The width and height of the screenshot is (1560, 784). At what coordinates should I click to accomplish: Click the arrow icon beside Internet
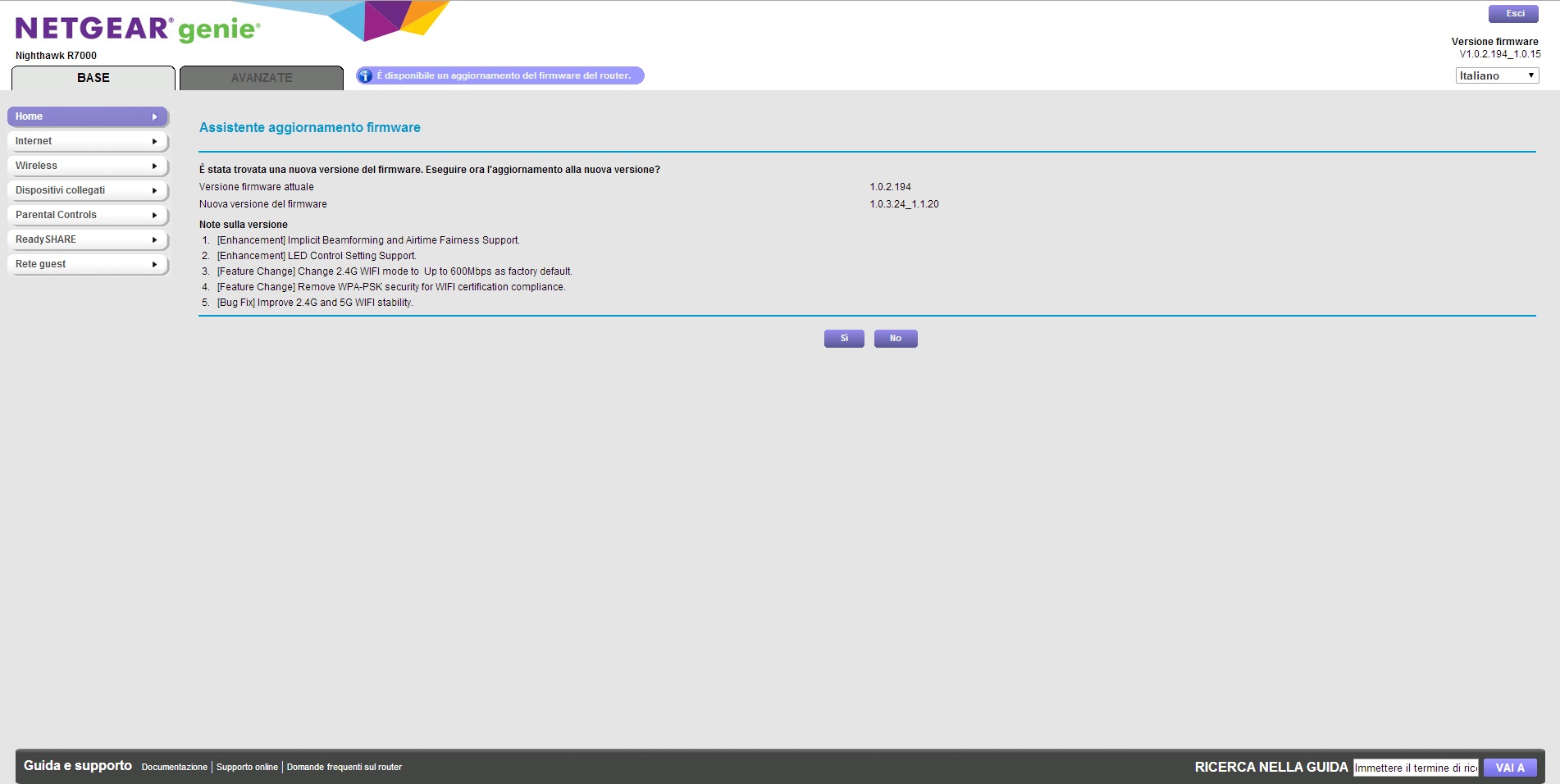[x=154, y=141]
